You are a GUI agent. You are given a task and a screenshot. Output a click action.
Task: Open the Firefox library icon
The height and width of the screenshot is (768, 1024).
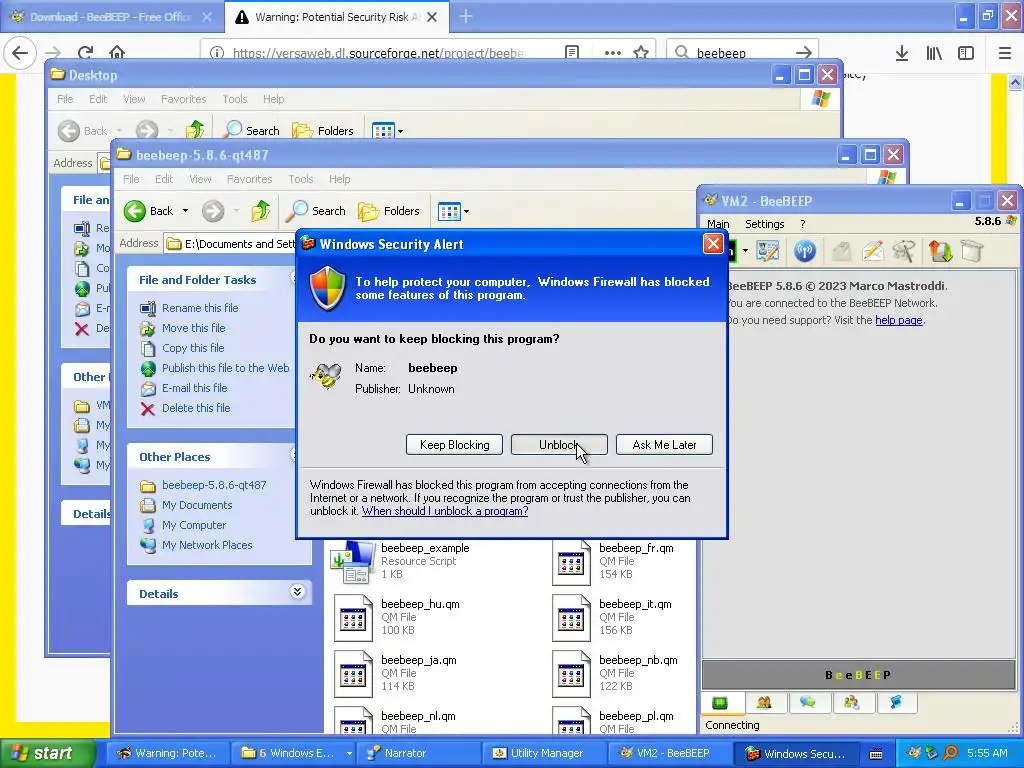(934, 53)
